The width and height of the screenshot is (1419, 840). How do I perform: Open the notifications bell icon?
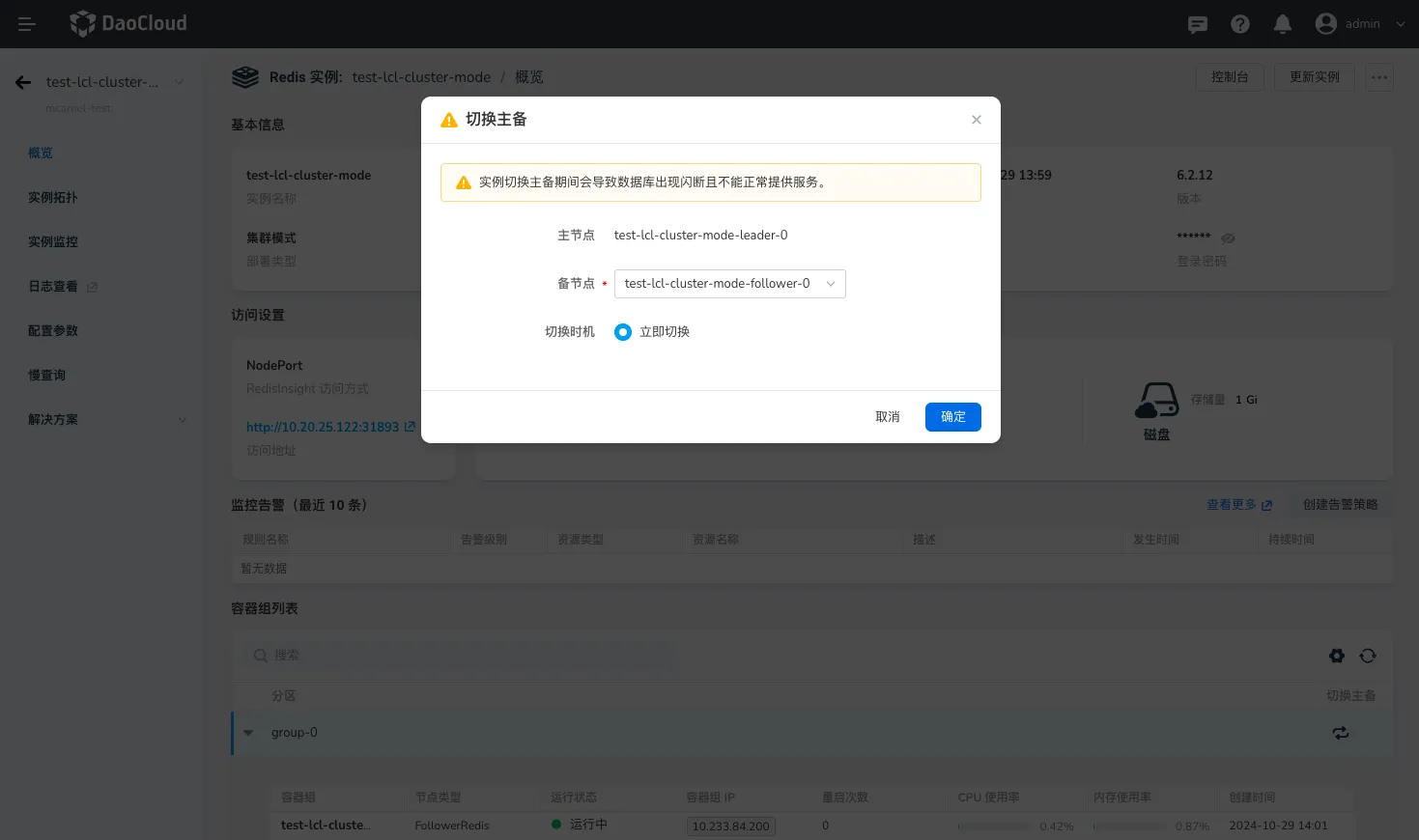[1283, 24]
